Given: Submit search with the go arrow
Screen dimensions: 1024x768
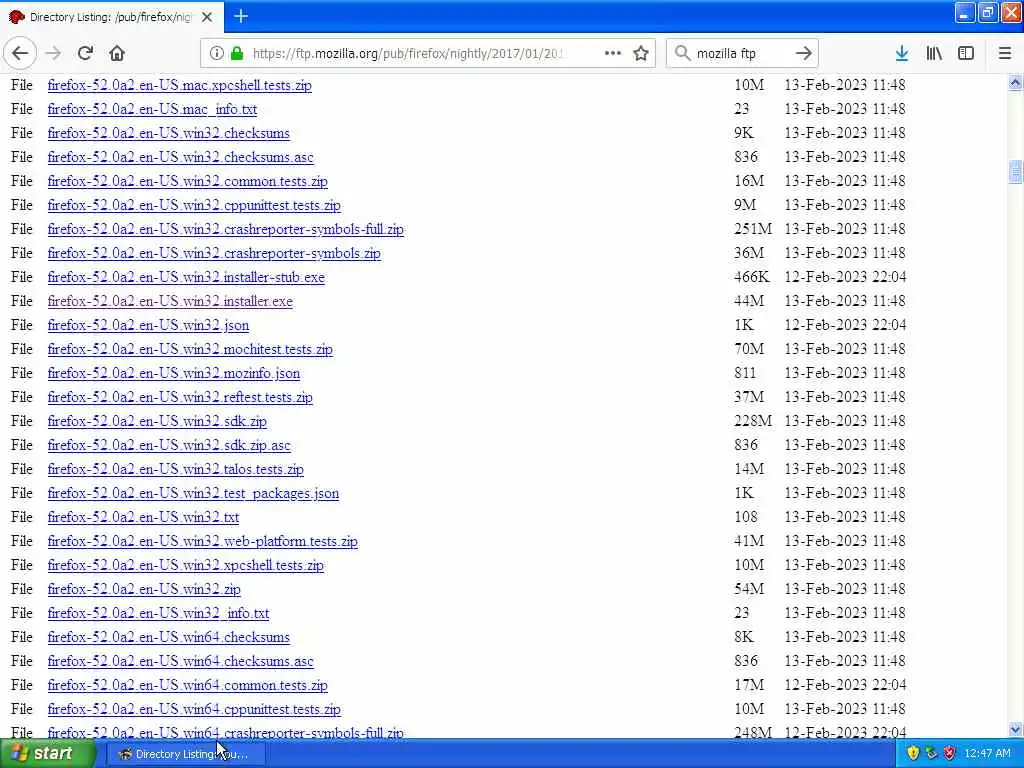Looking at the screenshot, I should coord(804,53).
